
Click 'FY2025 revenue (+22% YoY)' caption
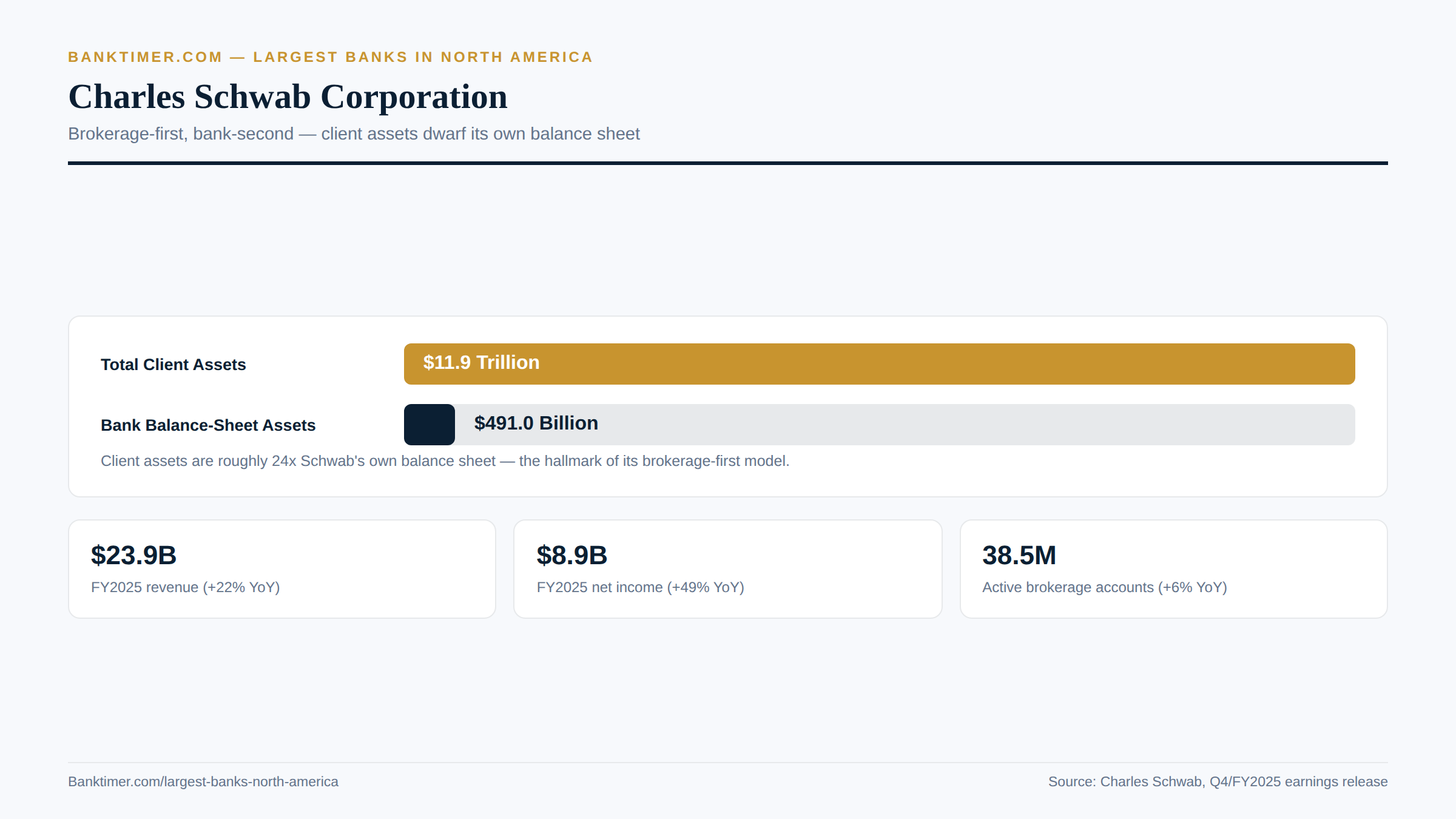[185, 587]
